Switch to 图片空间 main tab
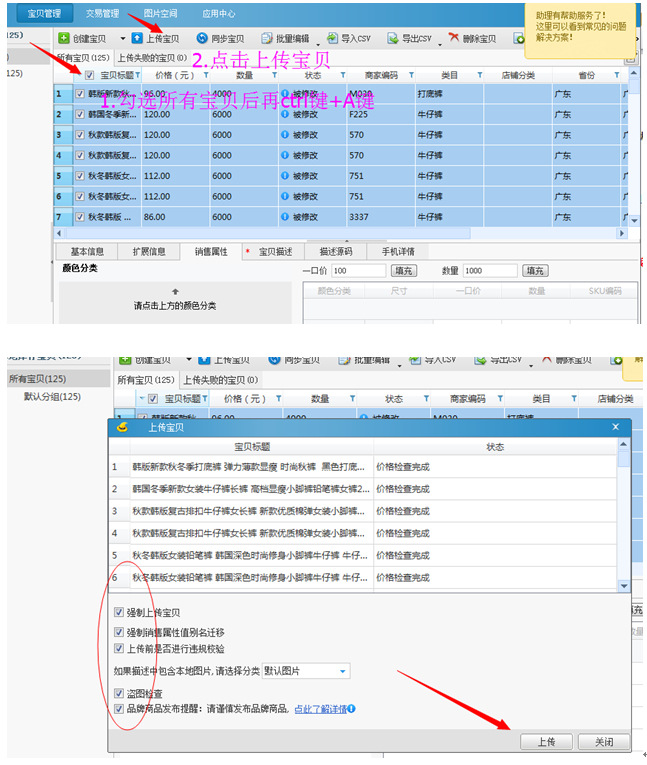647x765 pixels. [161, 13]
